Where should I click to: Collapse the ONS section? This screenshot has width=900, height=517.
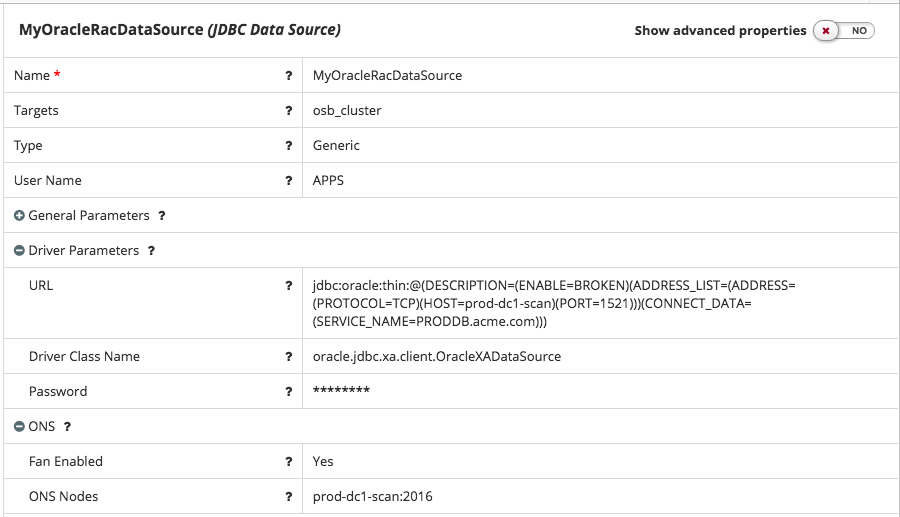pyautogui.click(x=19, y=427)
